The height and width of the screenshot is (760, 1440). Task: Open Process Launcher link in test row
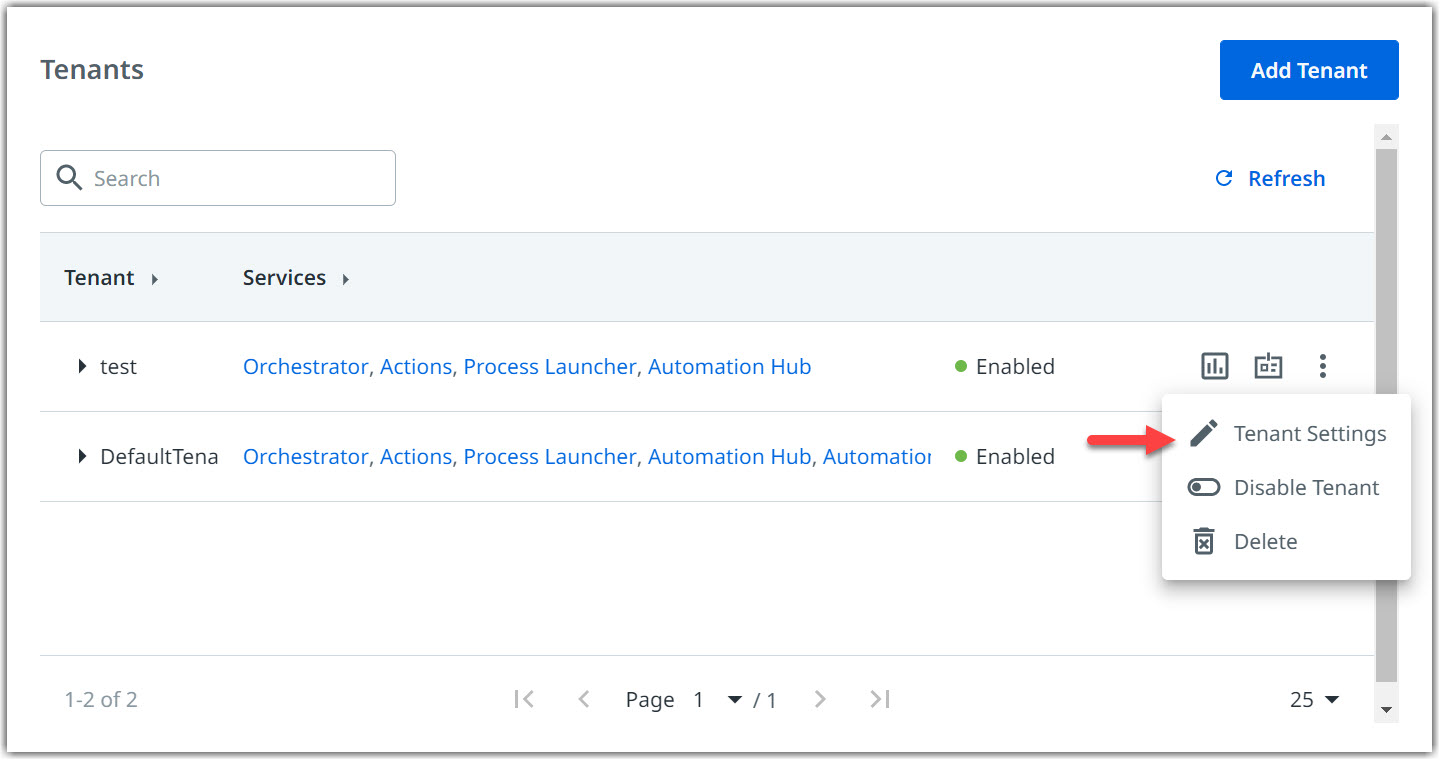pyautogui.click(x=549, y=366)
